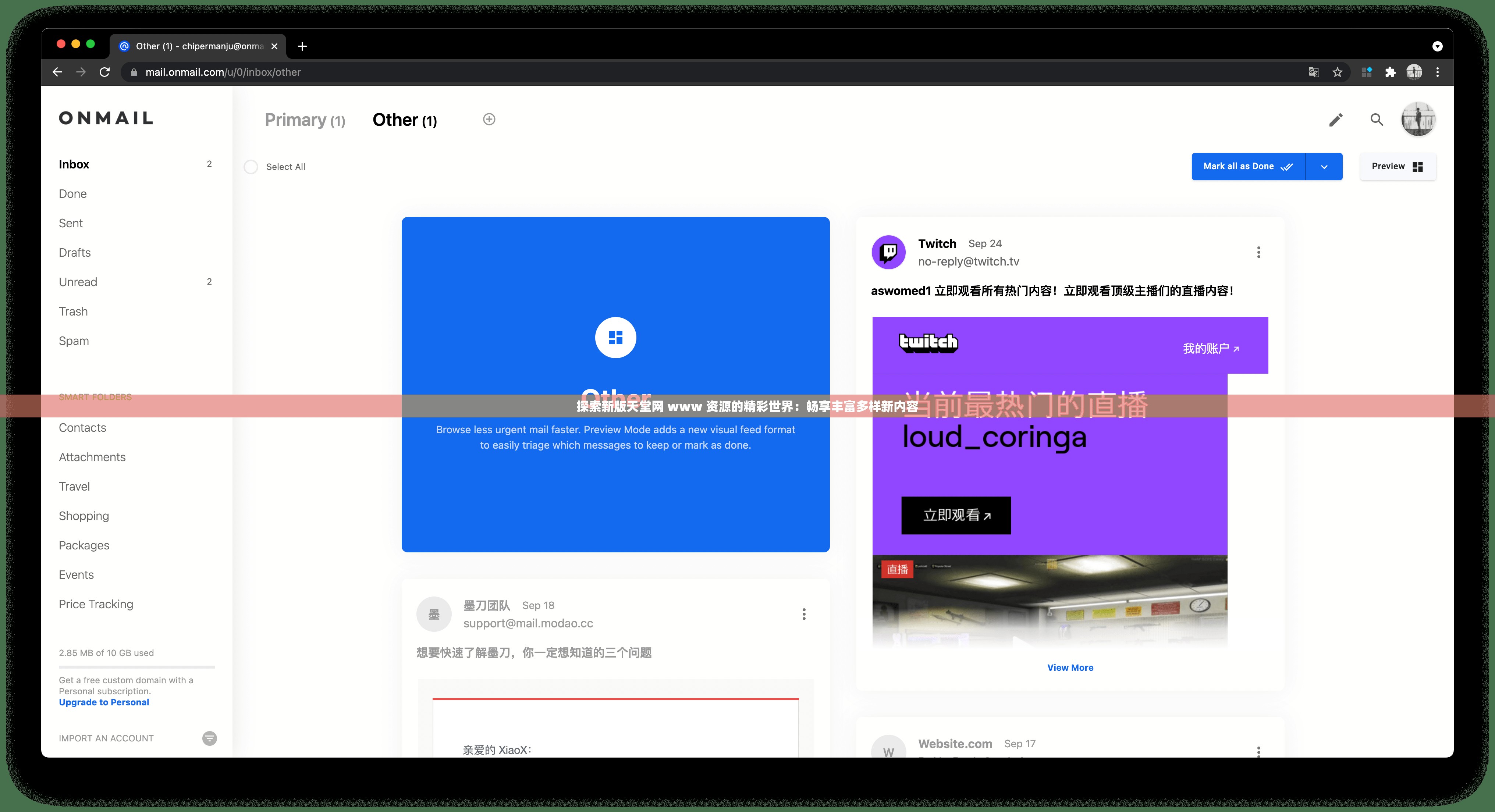The image size is (1495, 812).
Task: Tick the Select All circle
Action: click(251, 167)
